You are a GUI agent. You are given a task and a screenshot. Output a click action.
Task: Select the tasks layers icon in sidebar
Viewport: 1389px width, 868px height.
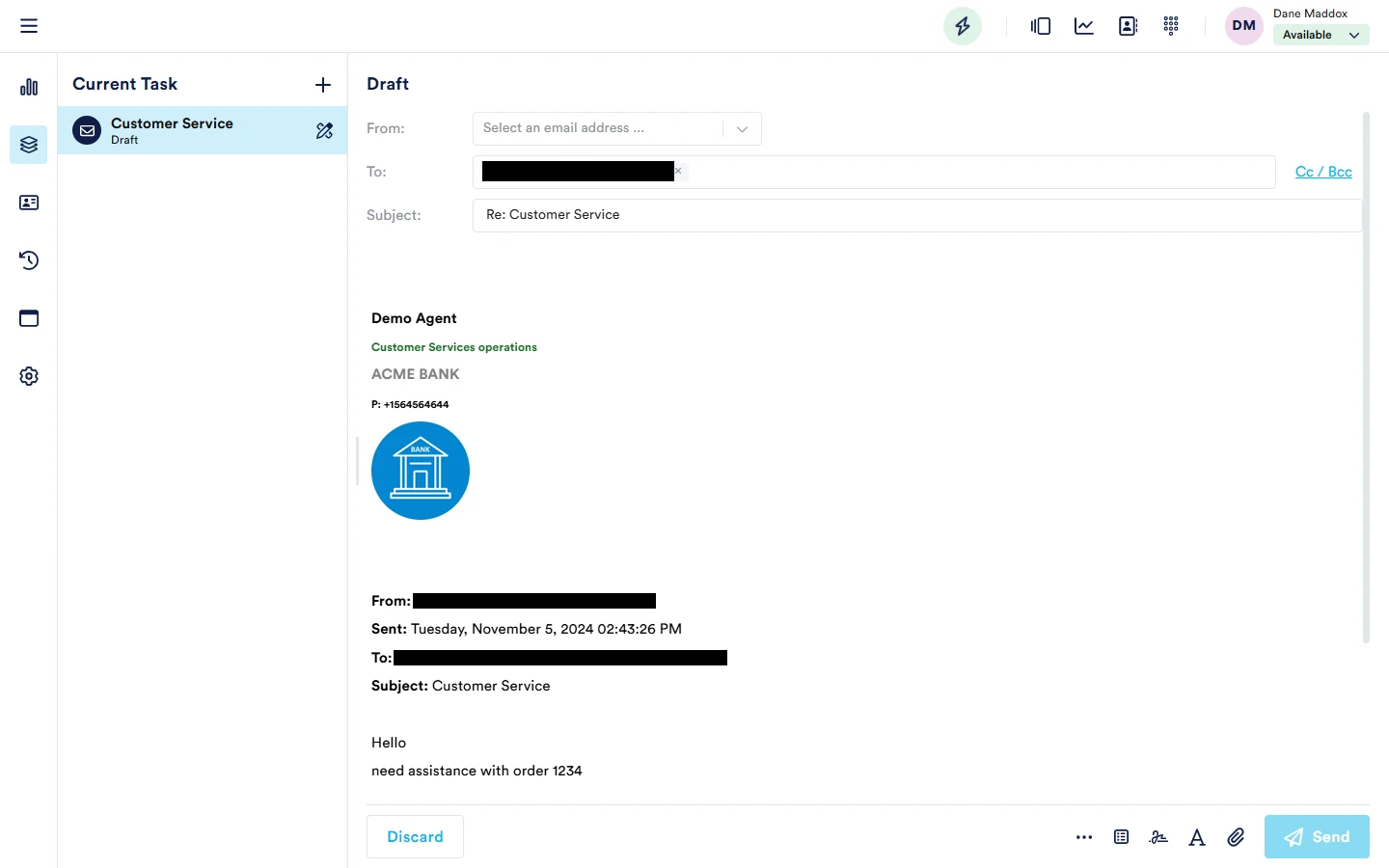(29, 145)
